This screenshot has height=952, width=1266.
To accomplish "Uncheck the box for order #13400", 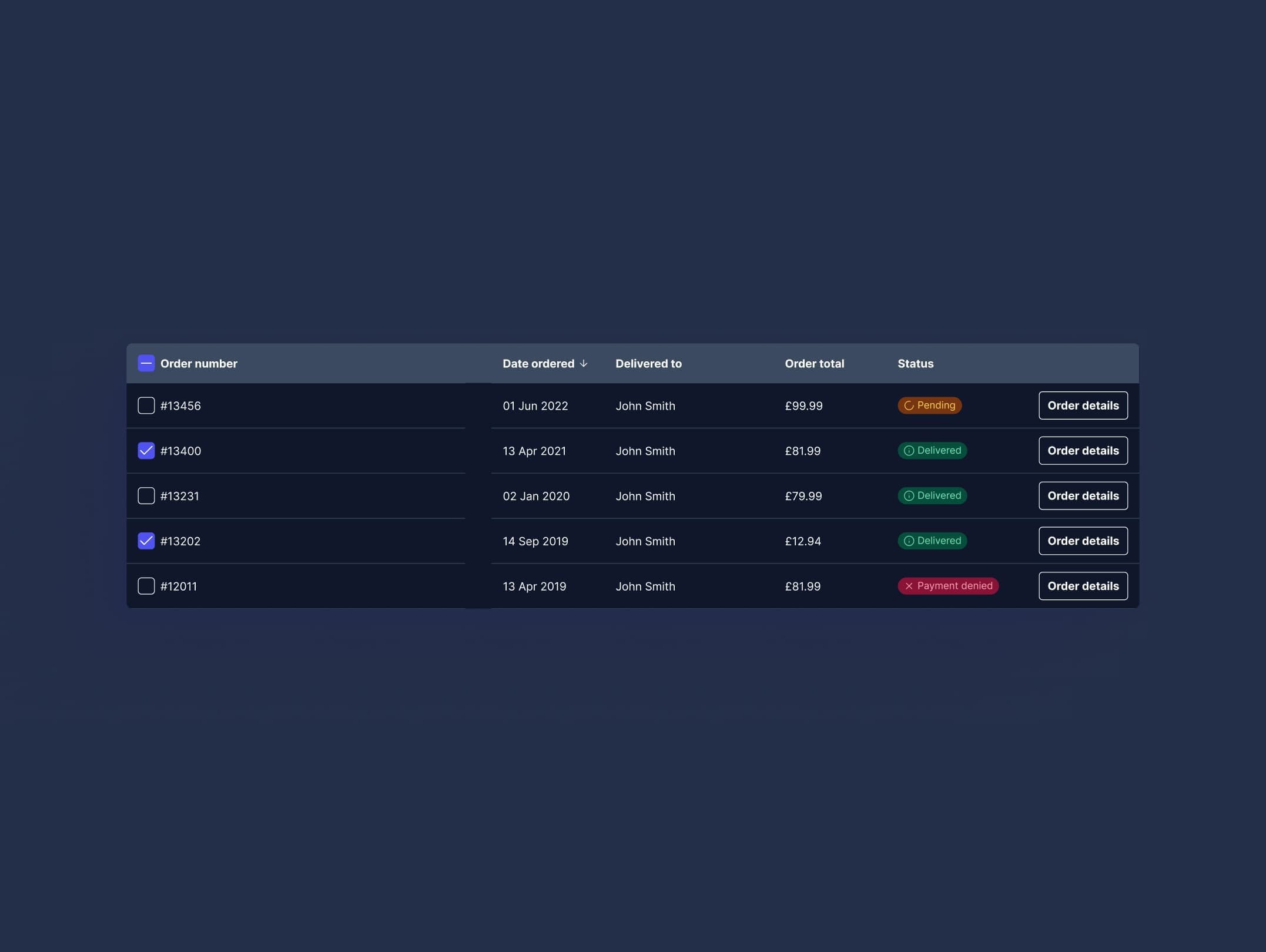I will click(x=146, y=451).
